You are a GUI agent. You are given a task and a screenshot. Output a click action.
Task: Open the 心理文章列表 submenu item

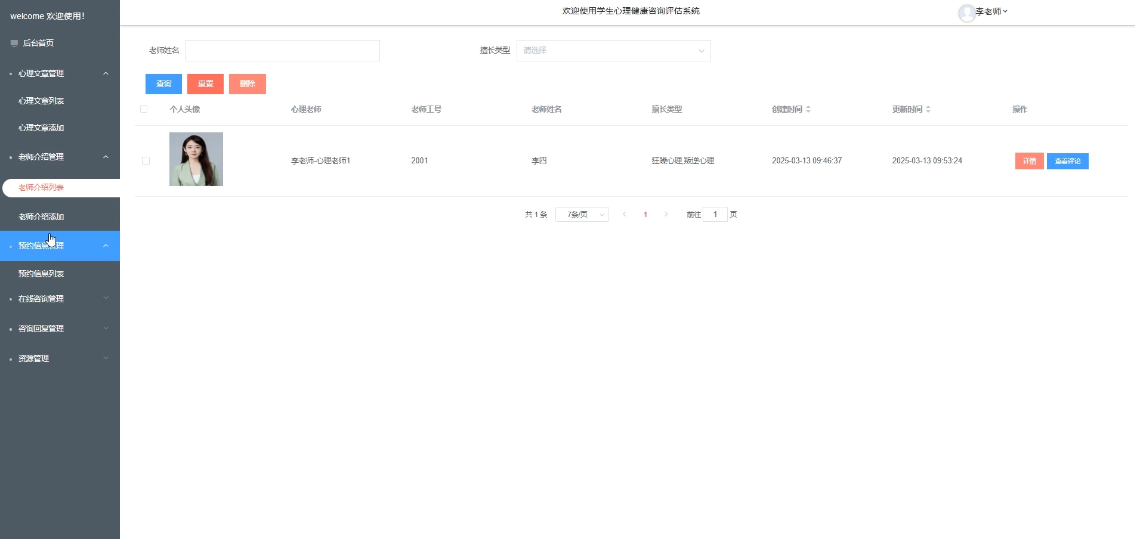point(41,101)
